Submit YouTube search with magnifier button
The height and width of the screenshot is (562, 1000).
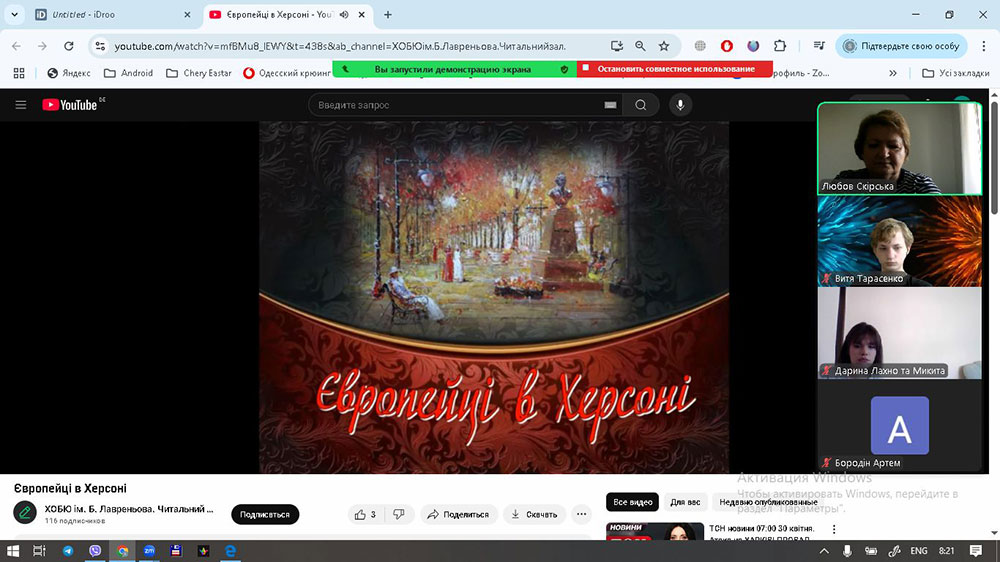click(x=641, y=105)
